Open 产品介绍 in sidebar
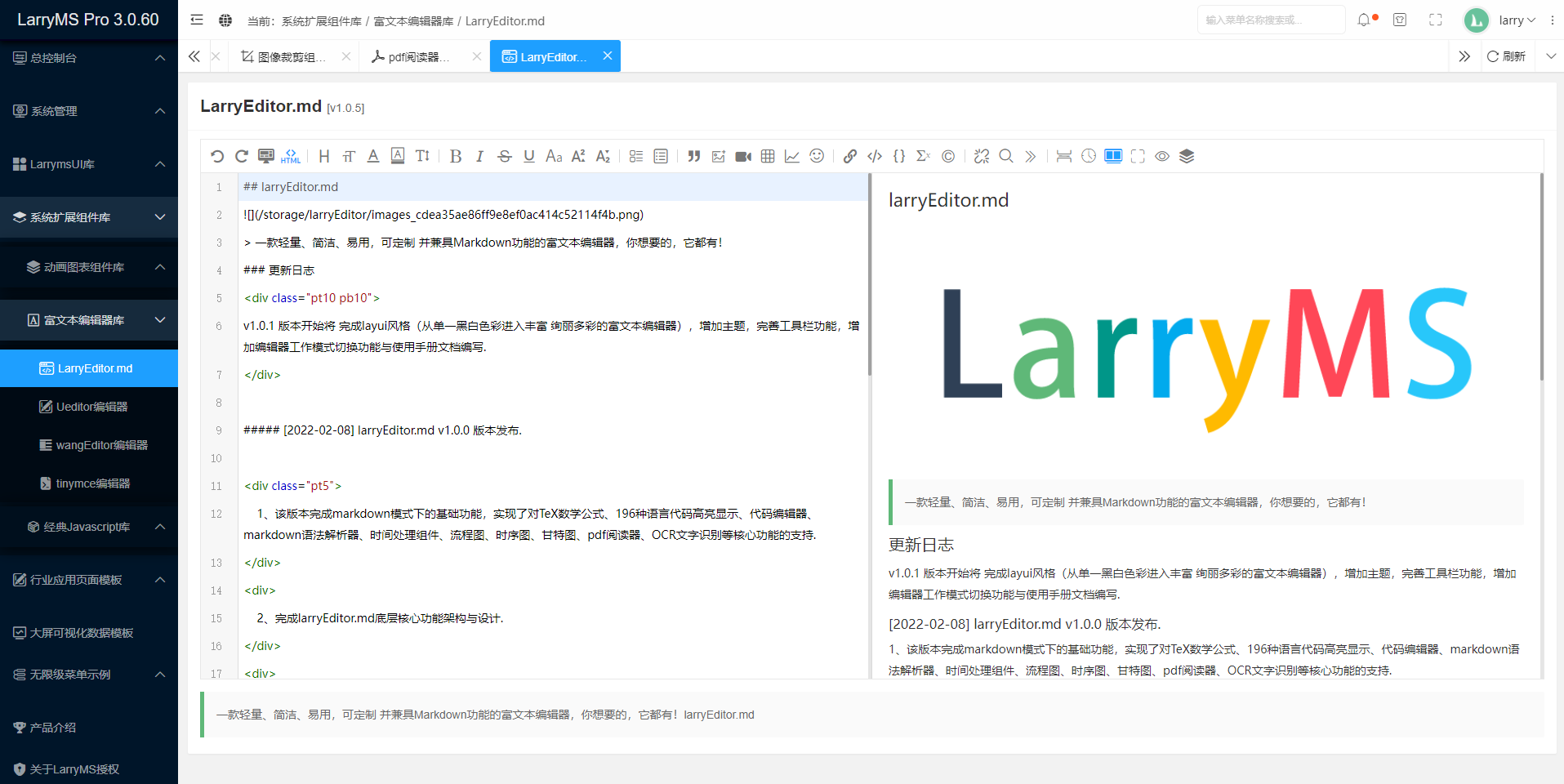 89,728
